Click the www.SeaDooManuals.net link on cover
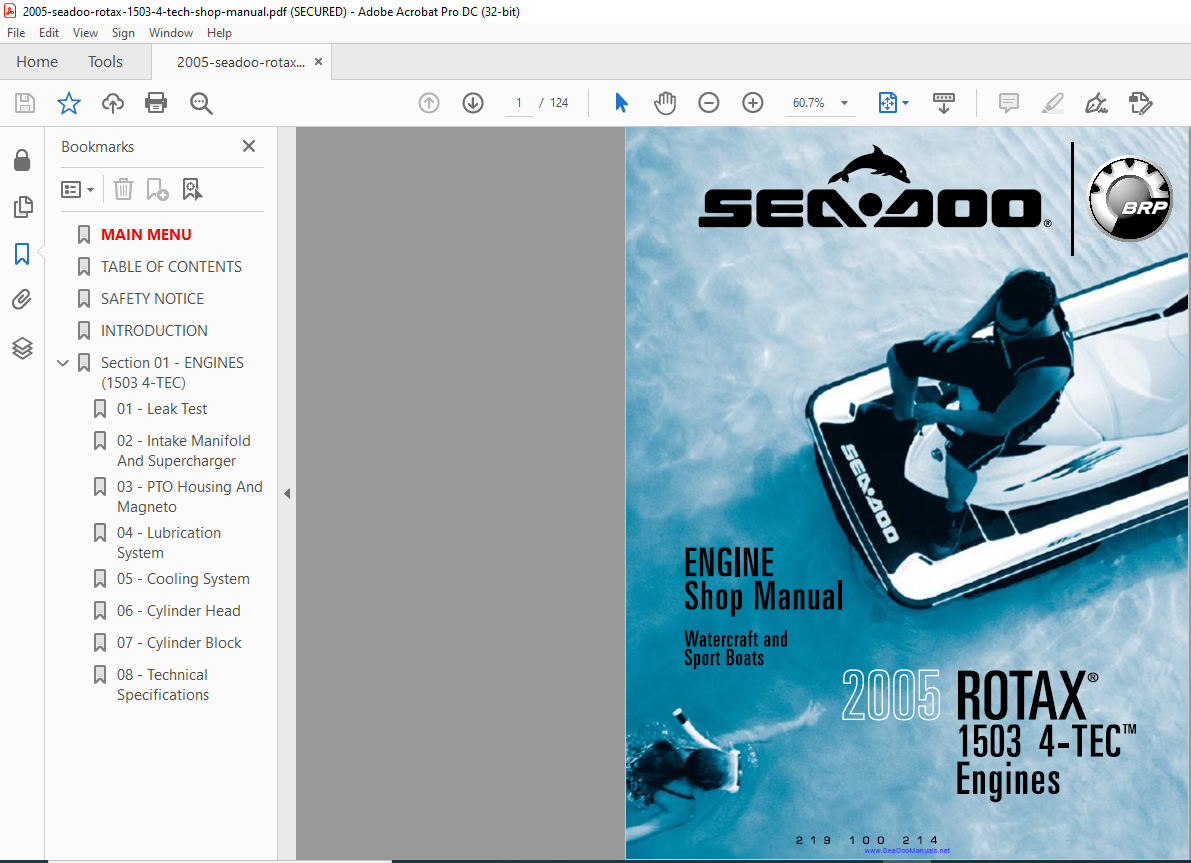1191x863 pixels. click(907, 850)
